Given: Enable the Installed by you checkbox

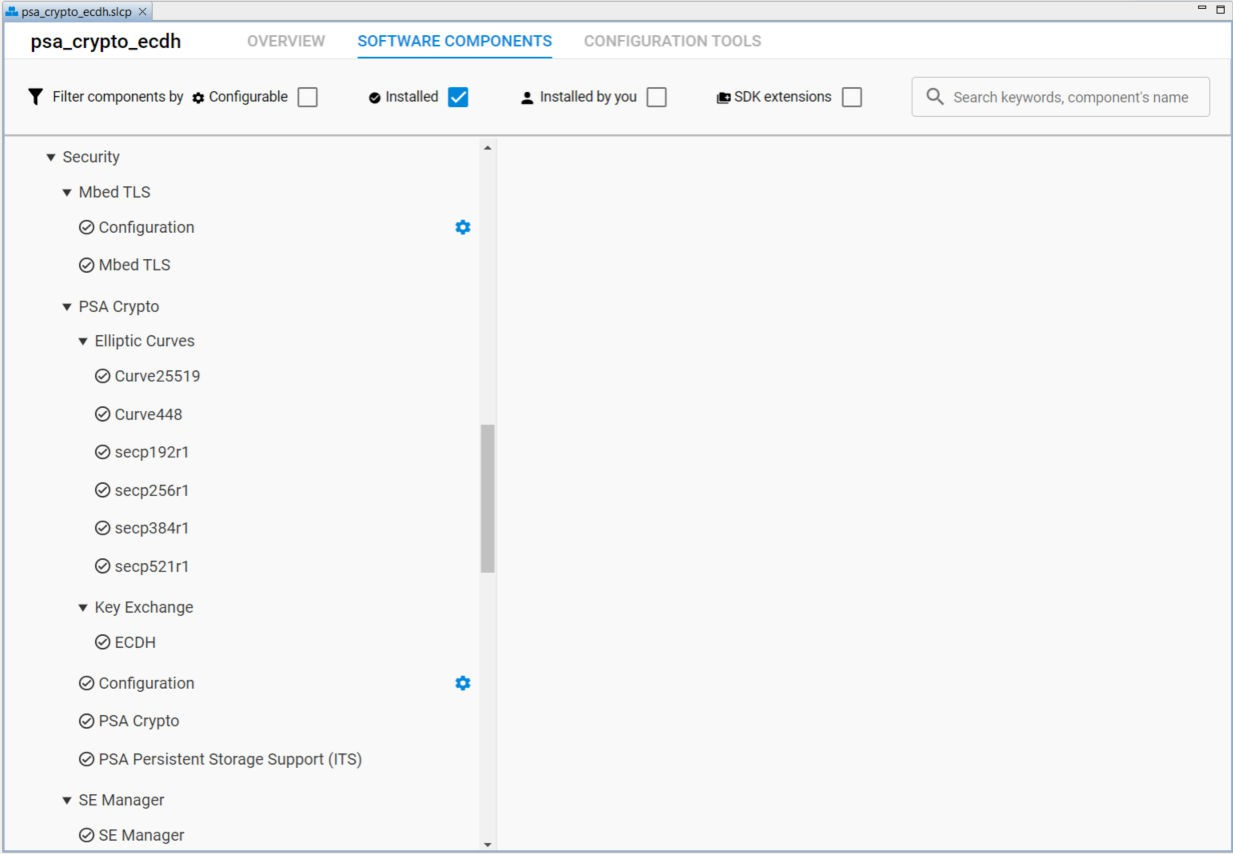Looking at the screenshot, I should point(655,96).
